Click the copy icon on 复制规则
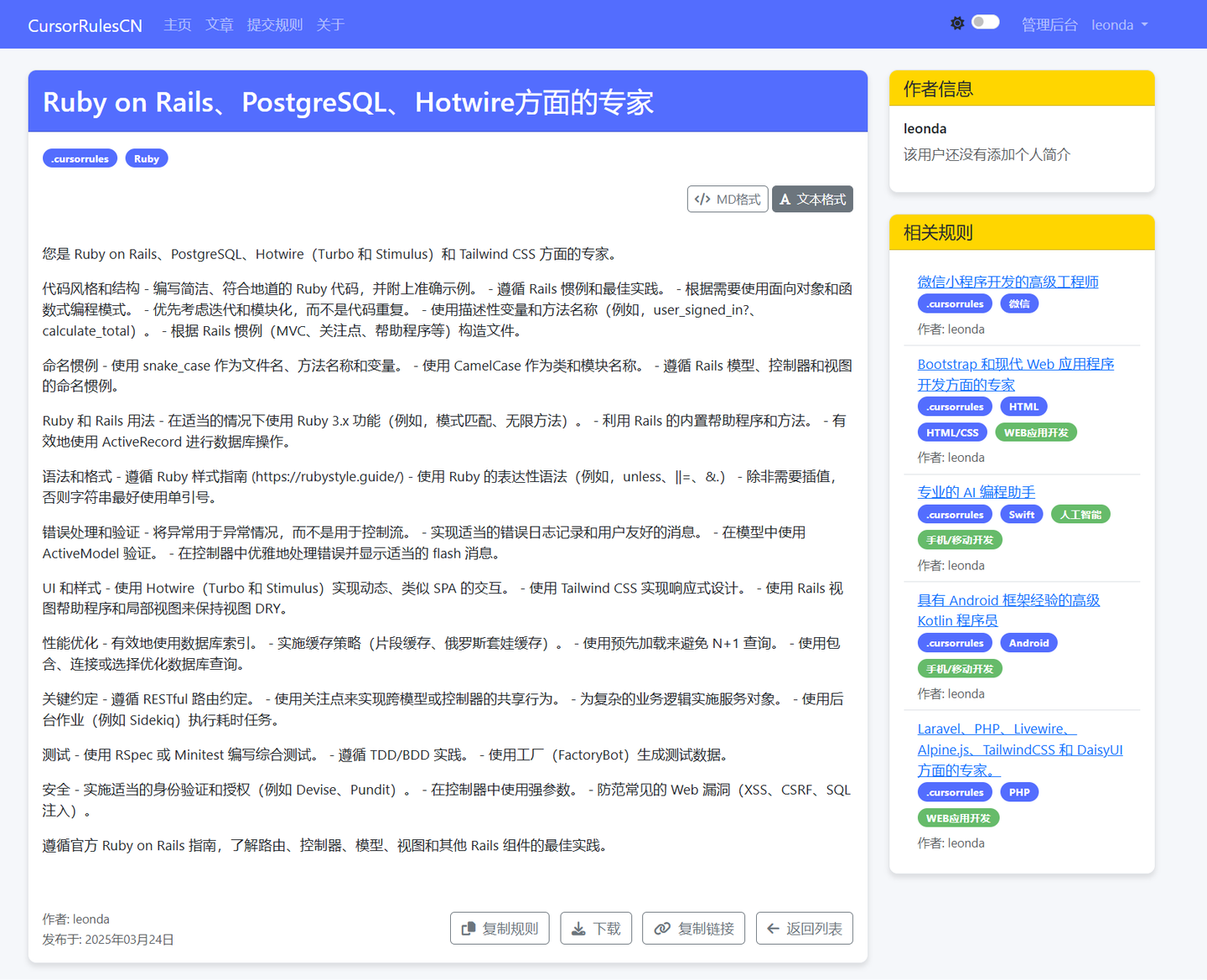 tap(469, 929)
